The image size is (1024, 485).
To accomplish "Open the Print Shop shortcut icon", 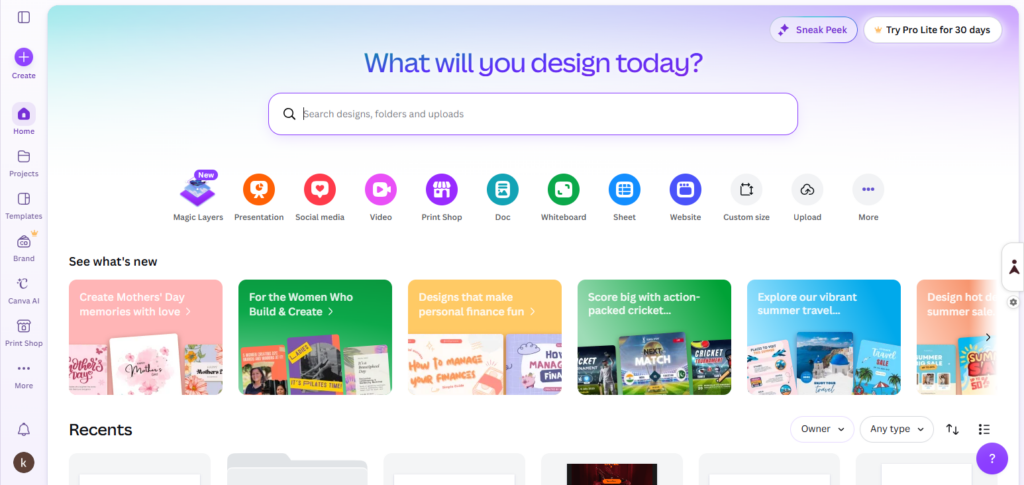I will coord(441,190).
